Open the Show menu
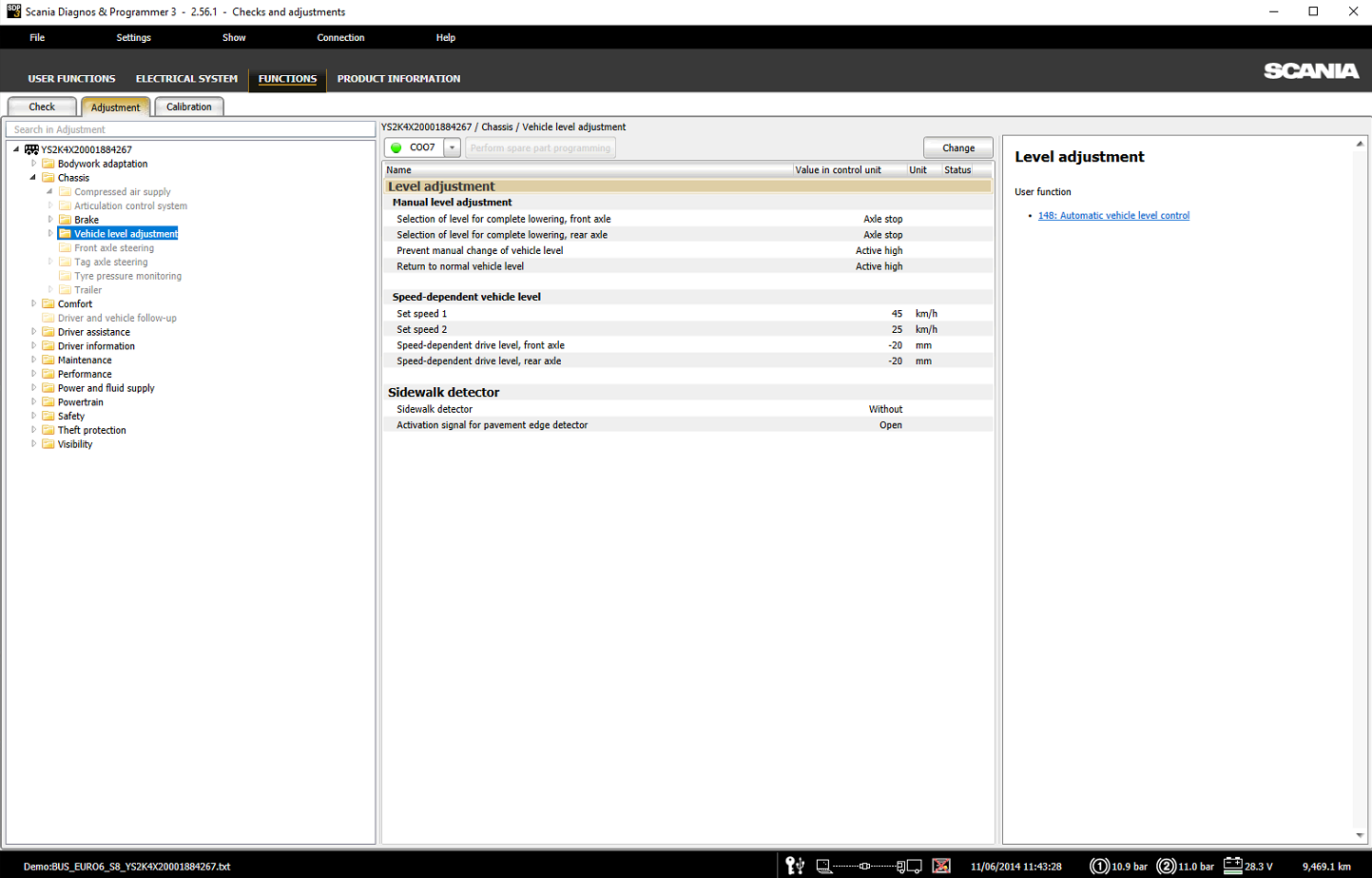 tap(234, 38)
